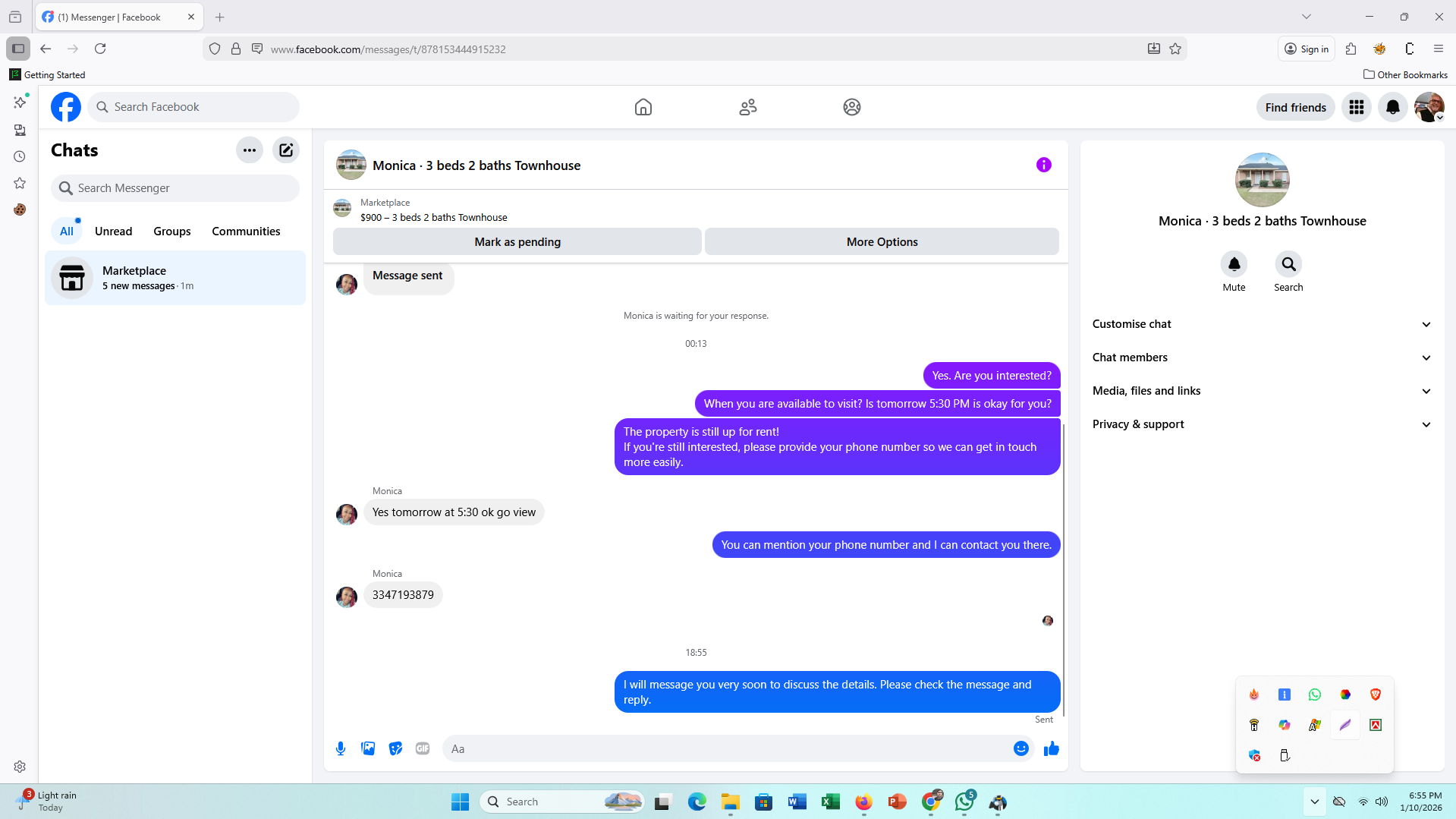Open File Explorer from the taskbar
1456x819 pixels.
(730, 802)
